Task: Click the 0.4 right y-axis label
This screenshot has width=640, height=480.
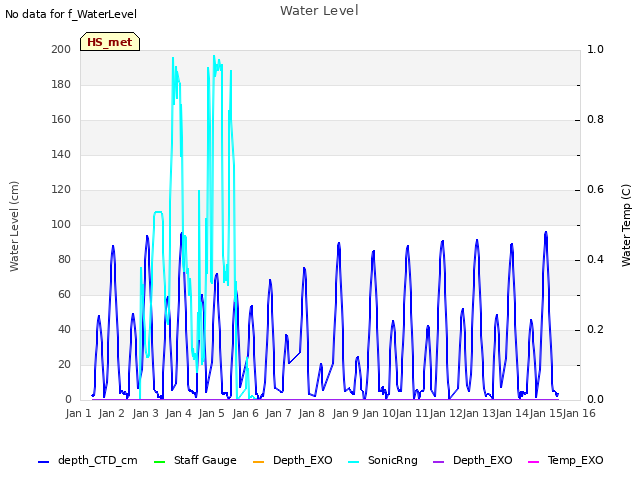Action: click(x=596, y=260)
